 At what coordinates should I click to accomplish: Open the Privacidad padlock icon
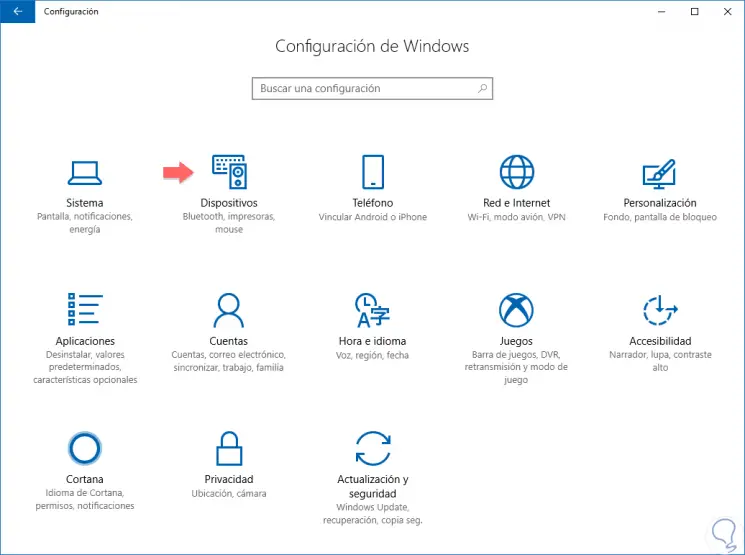[229, 448]
